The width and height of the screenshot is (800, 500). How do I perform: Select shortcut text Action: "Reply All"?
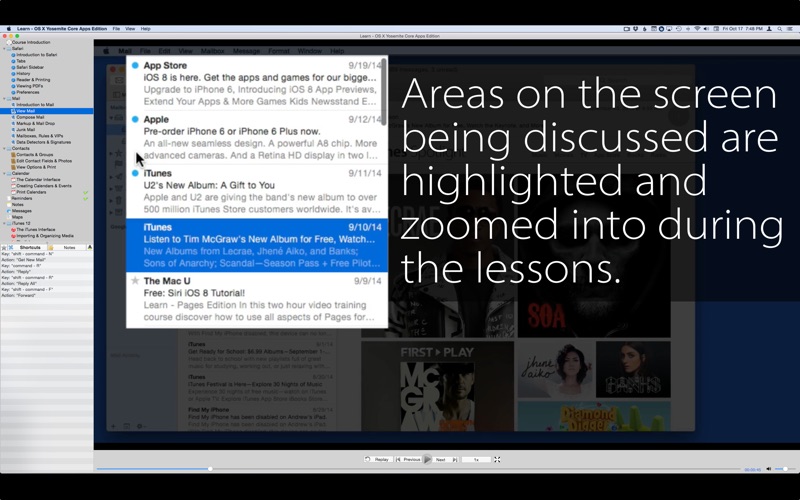(19, 284)
